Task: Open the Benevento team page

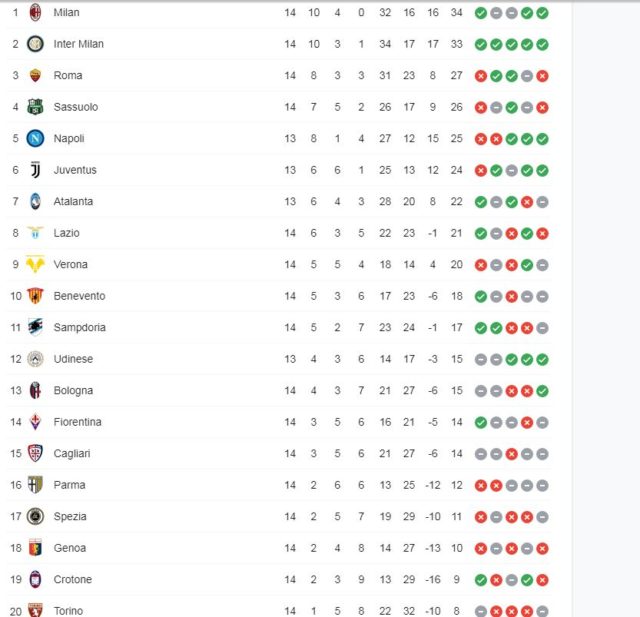Action: tap(79, 296)
